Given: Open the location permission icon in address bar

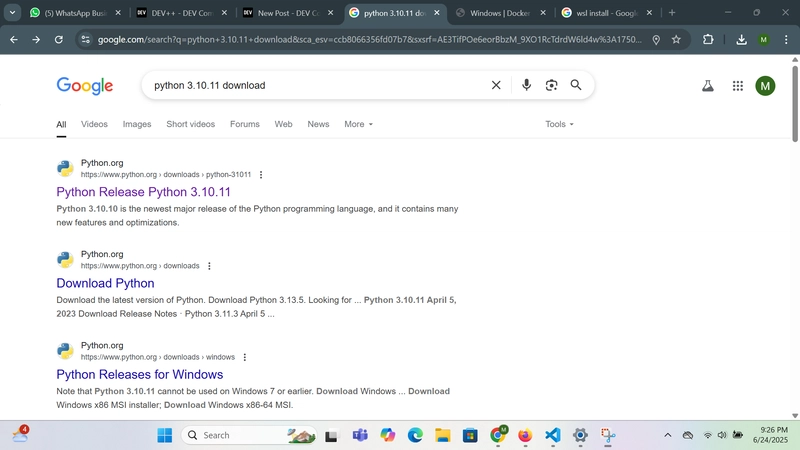Looking at the screenshot, I should pyautogui.click(x=656, y=39).
